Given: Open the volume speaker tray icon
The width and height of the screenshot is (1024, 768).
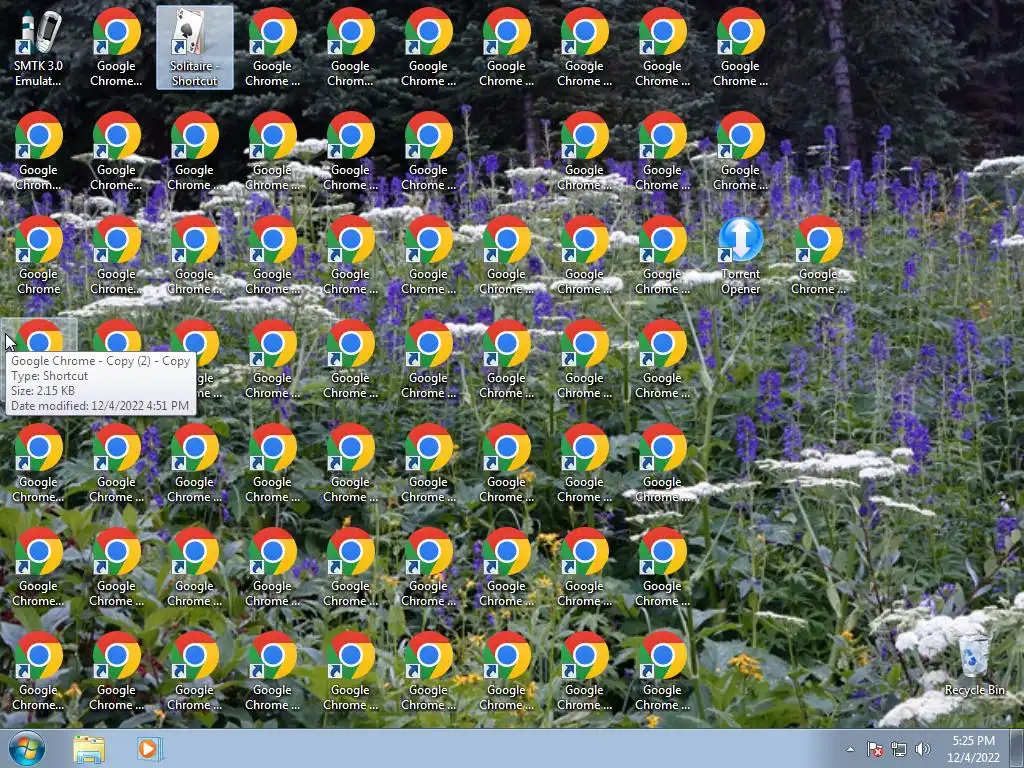Looking at the screenshot, I should coord(922,749).
